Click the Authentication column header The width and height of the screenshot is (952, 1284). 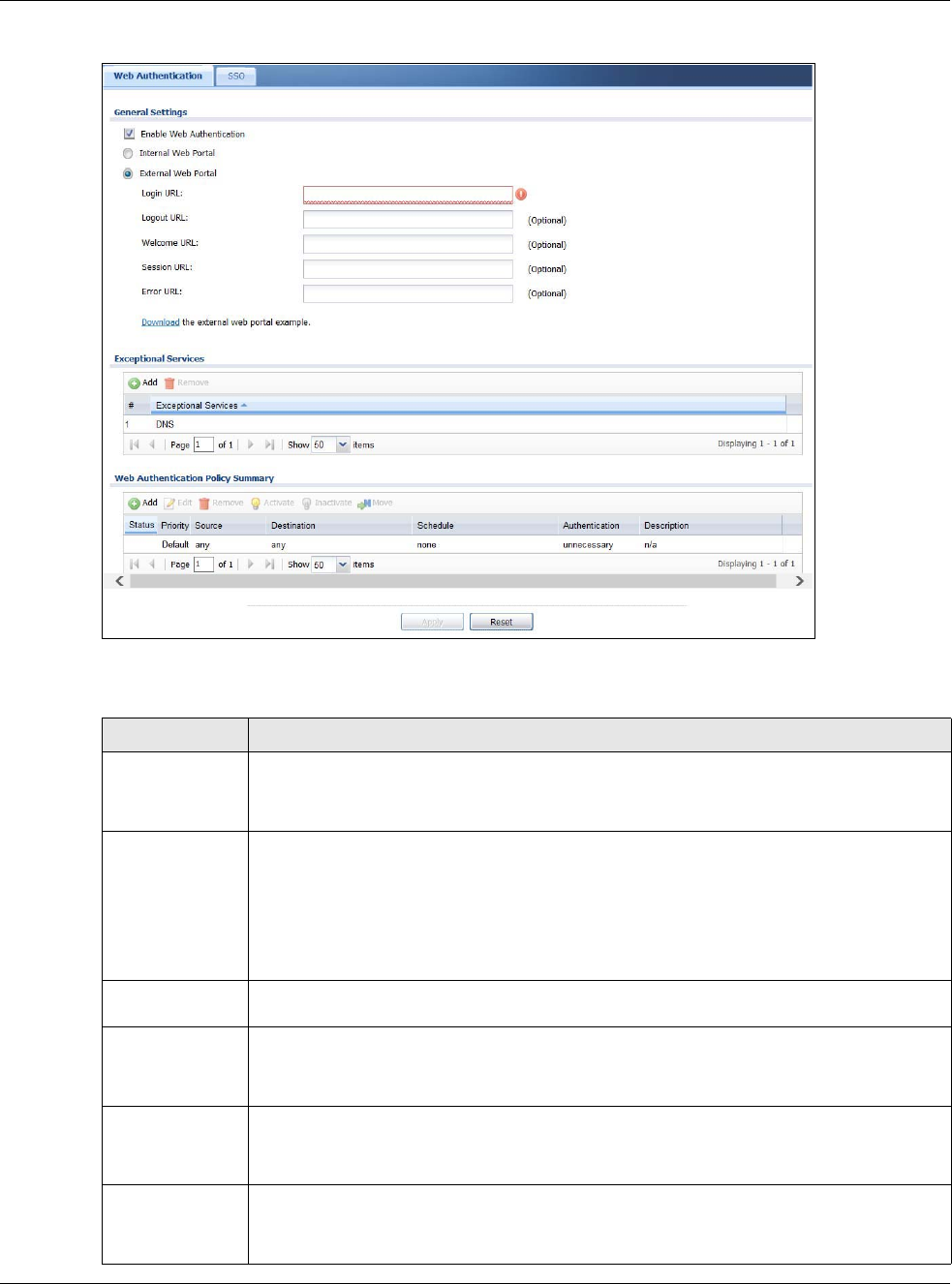pyautogui.click(x=599, y=526)
